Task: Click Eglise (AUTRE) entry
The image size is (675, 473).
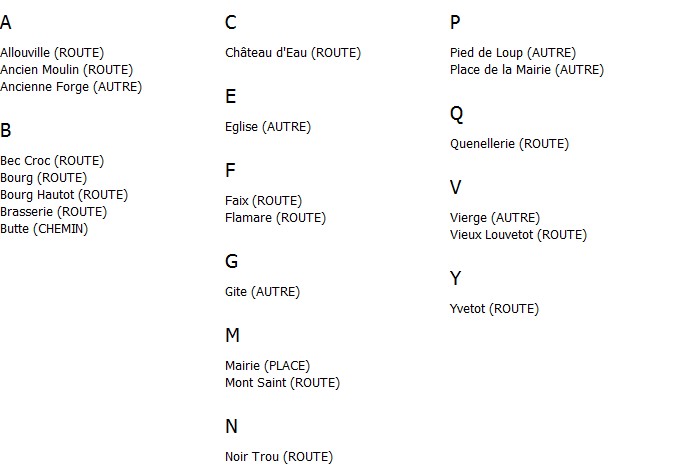Action: [x=268, y=127]
